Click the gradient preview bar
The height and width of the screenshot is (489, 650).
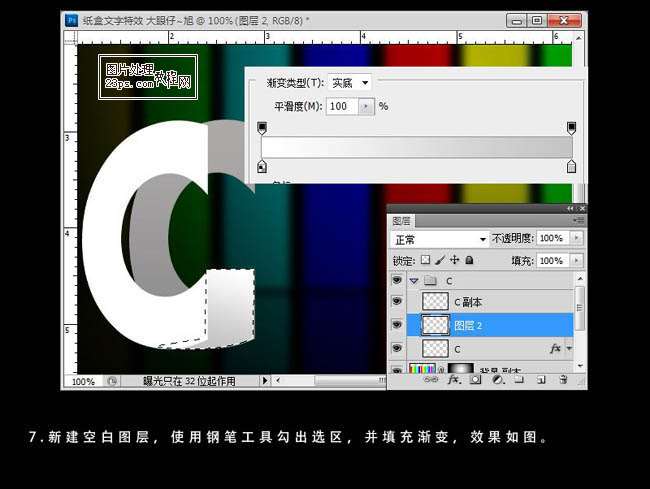pyautogui.click(x=417, y=147)
